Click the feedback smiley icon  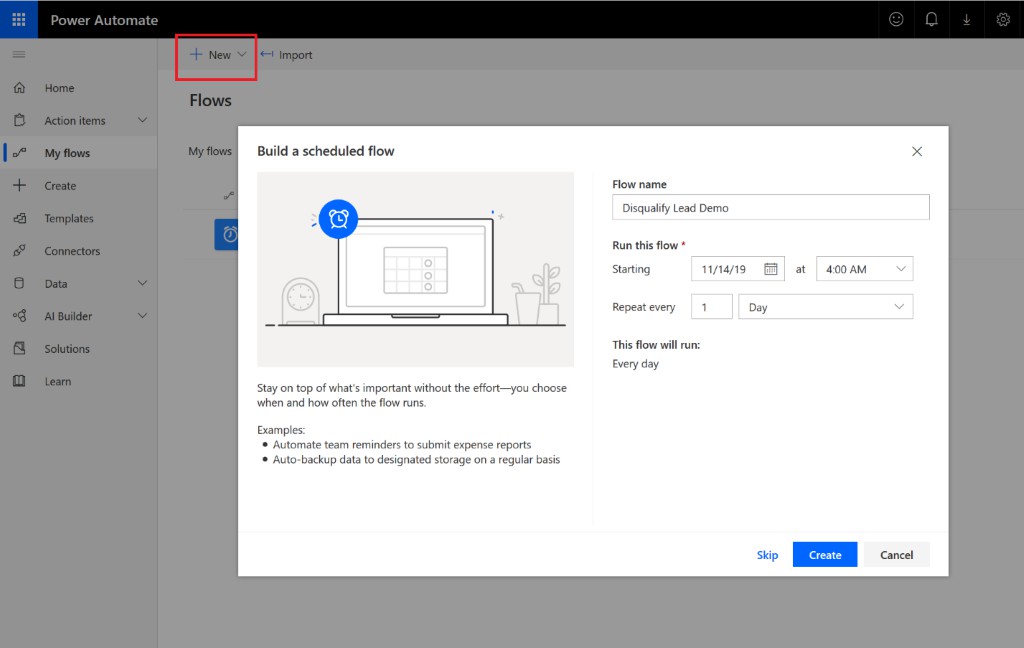click(896, 20)
